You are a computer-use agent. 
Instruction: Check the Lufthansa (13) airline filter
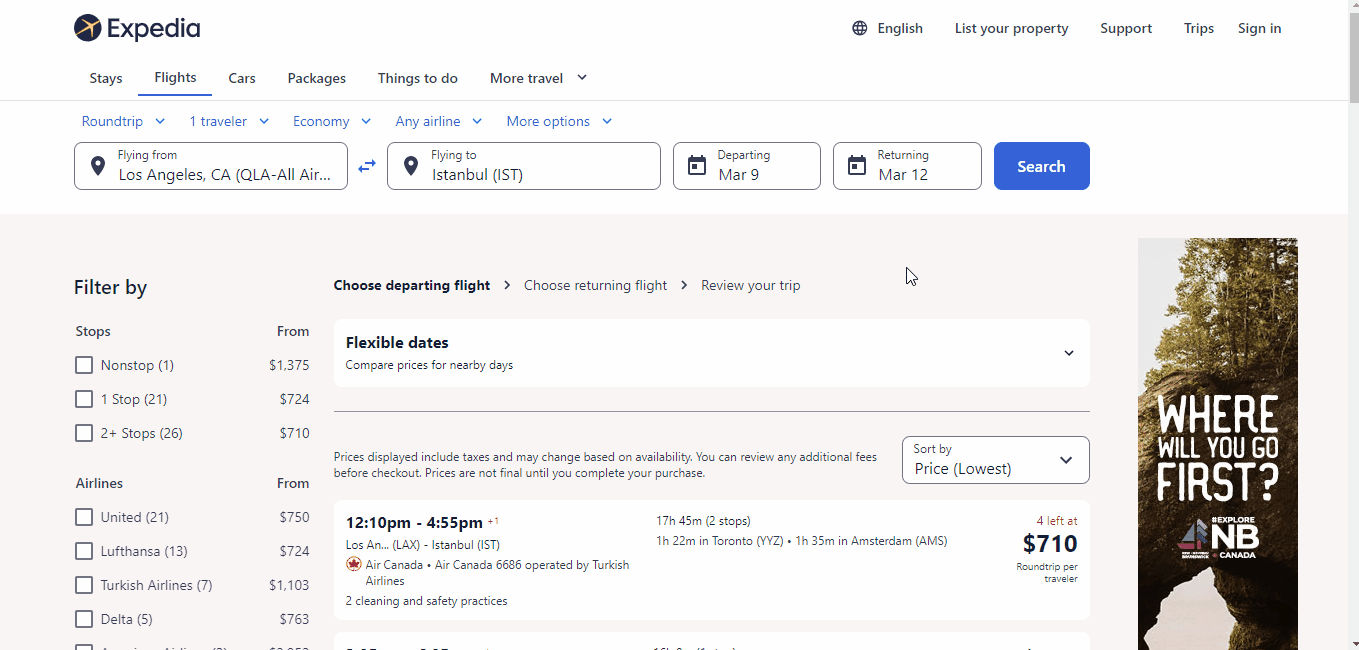pyautogui.click(x=84, y=551)
